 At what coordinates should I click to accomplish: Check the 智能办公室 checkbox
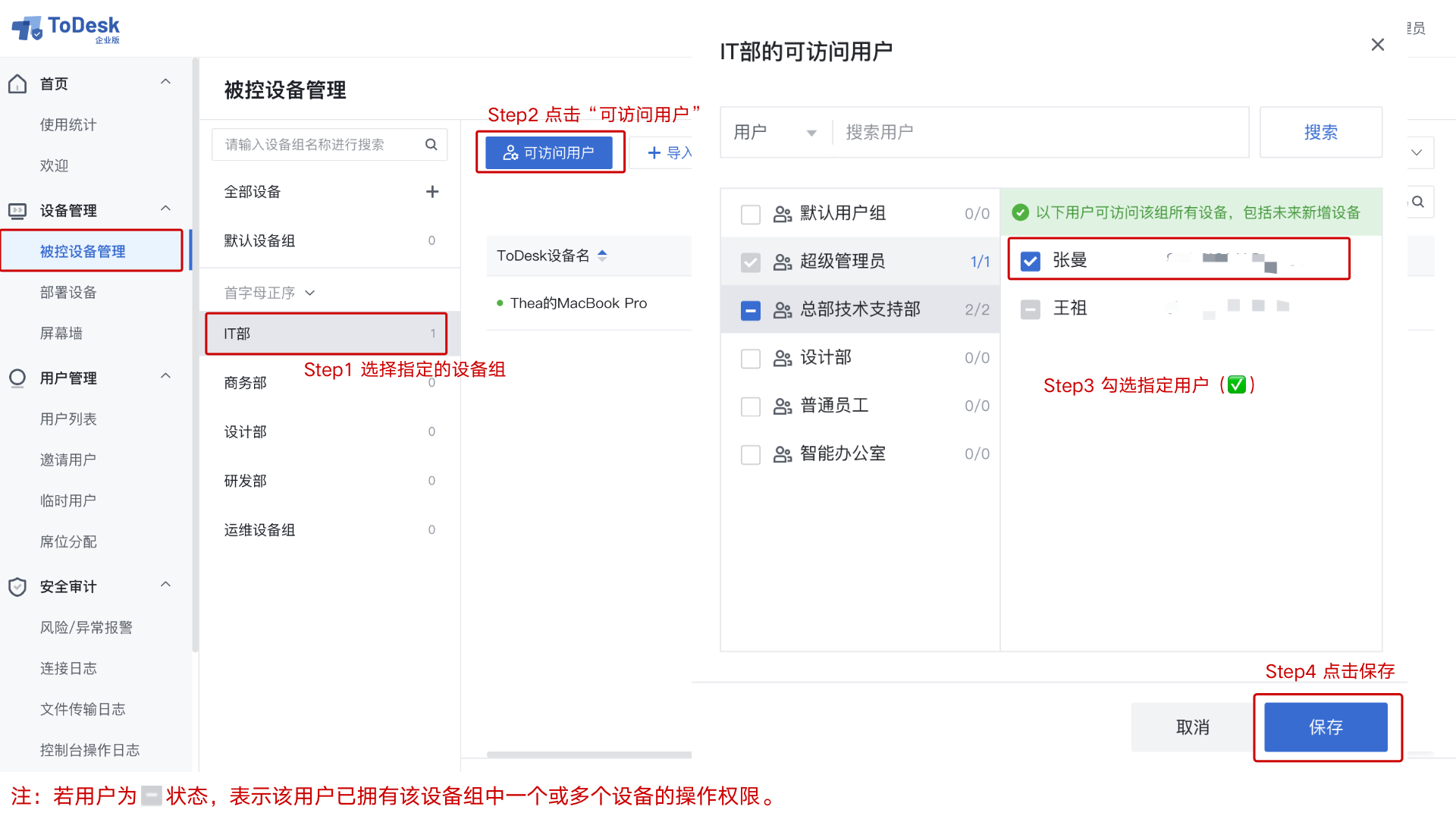[751, 455]
